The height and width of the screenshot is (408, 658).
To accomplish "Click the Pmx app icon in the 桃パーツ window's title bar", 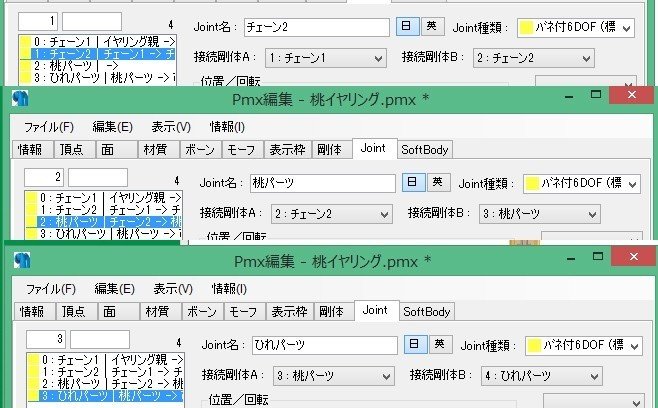I will coord(20,99).
